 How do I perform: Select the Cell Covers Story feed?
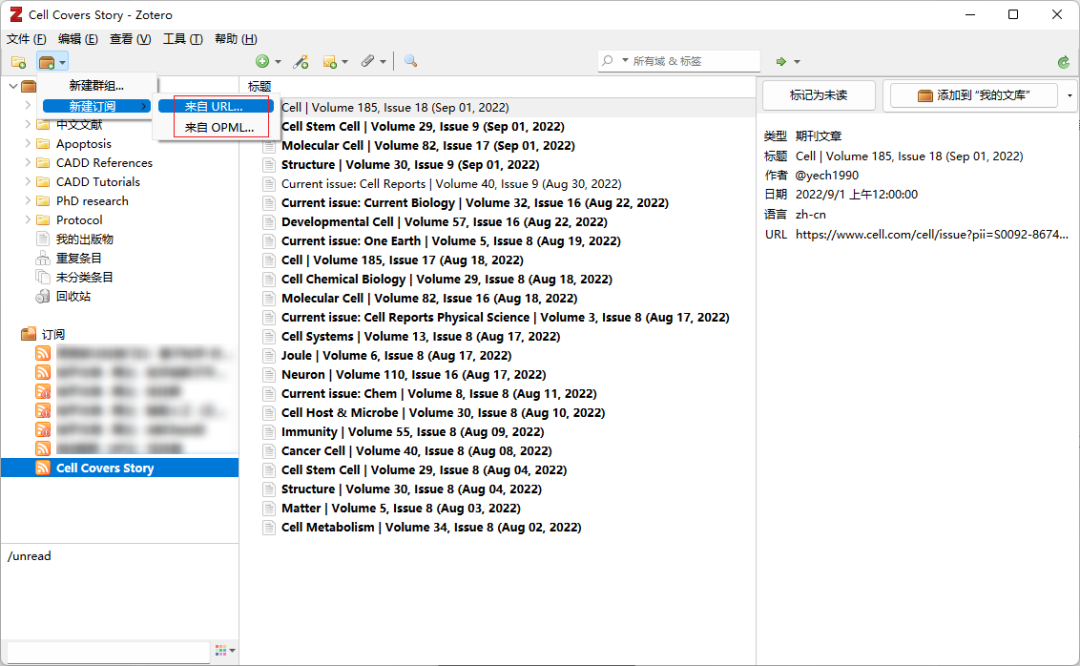pyautogui.click(x=120, y=468)
